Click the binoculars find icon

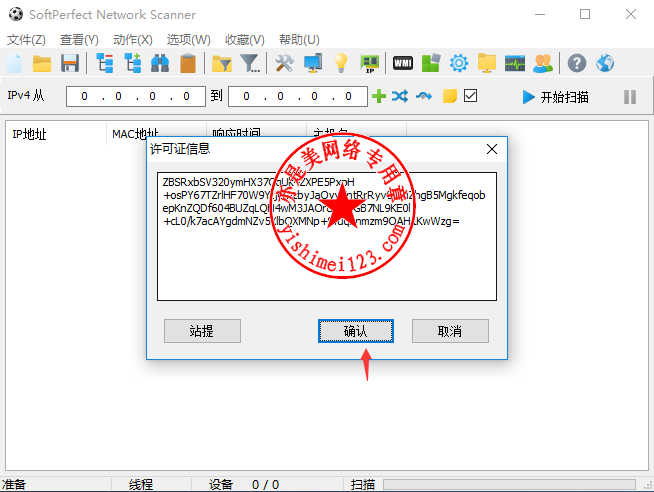click(x=160, y=63)
